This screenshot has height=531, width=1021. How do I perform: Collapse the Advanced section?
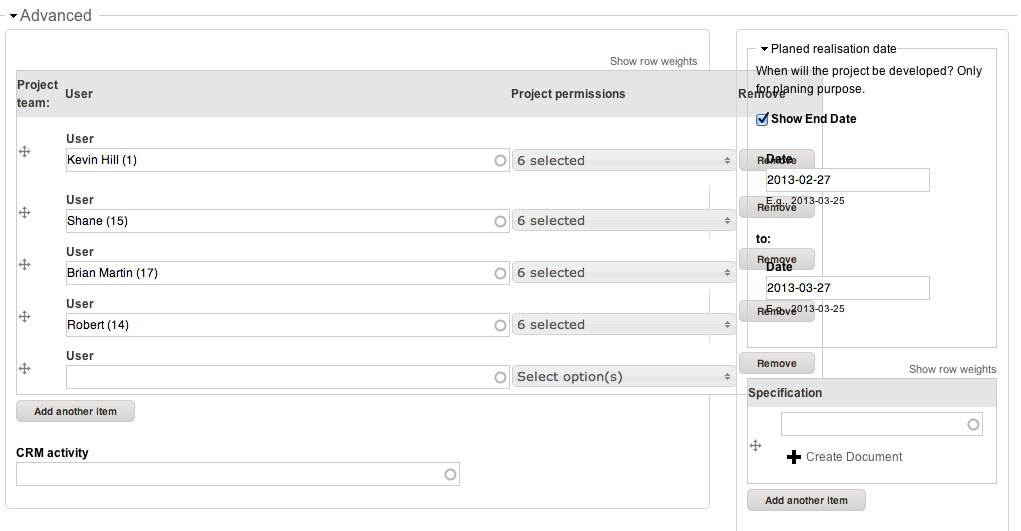14,16
